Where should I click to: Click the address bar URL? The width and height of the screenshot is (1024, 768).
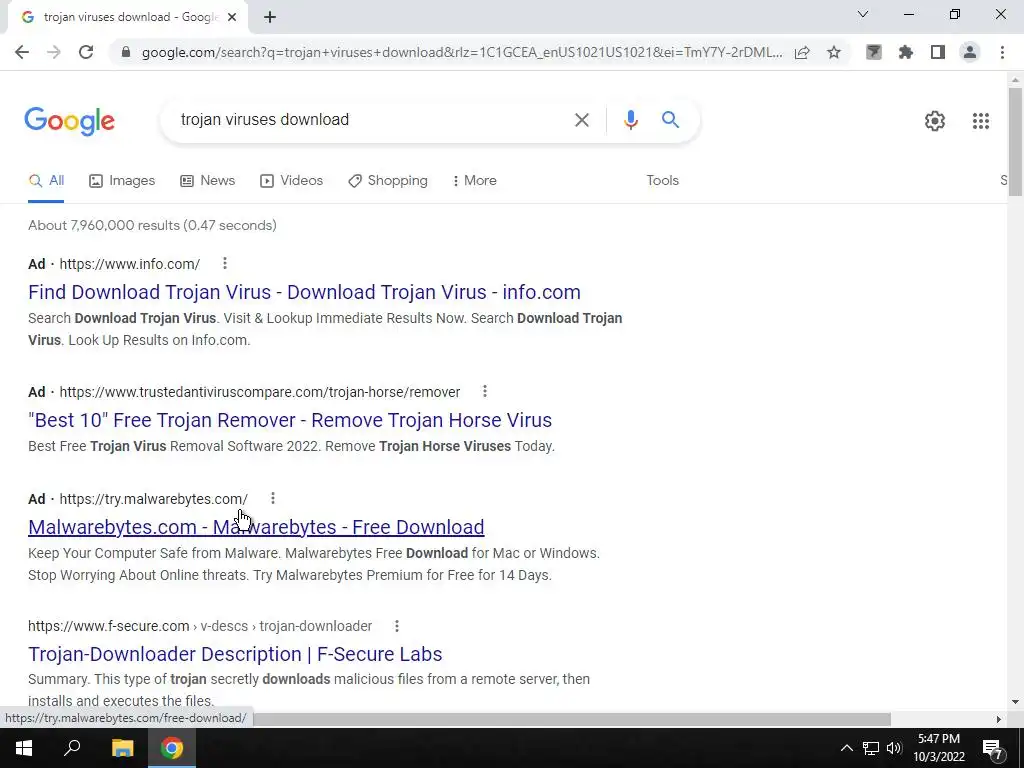[x=462, y=52]
